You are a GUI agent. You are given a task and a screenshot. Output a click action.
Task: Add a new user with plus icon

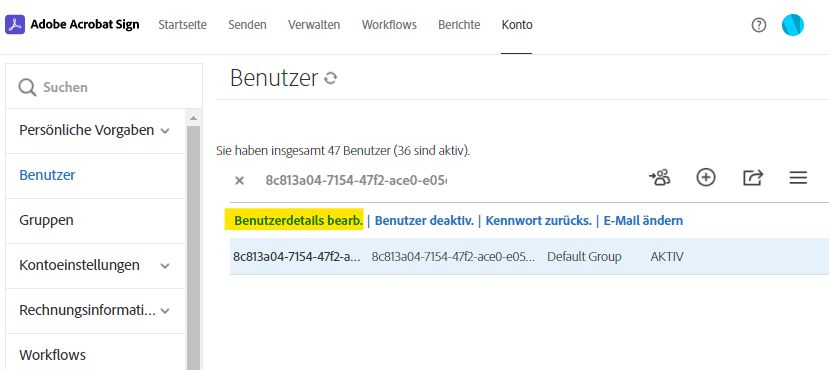pos(706,178)
